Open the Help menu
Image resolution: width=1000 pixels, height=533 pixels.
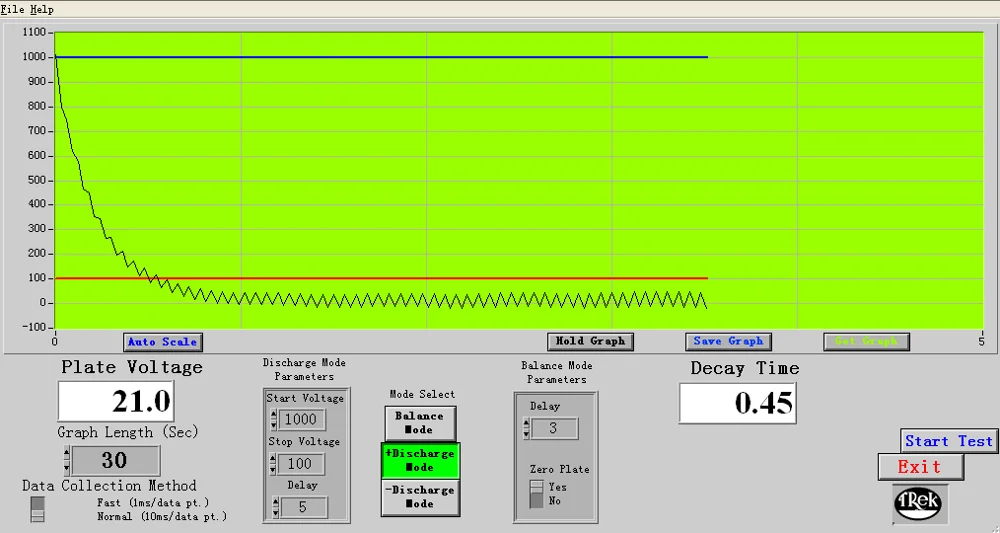[42, 9]
